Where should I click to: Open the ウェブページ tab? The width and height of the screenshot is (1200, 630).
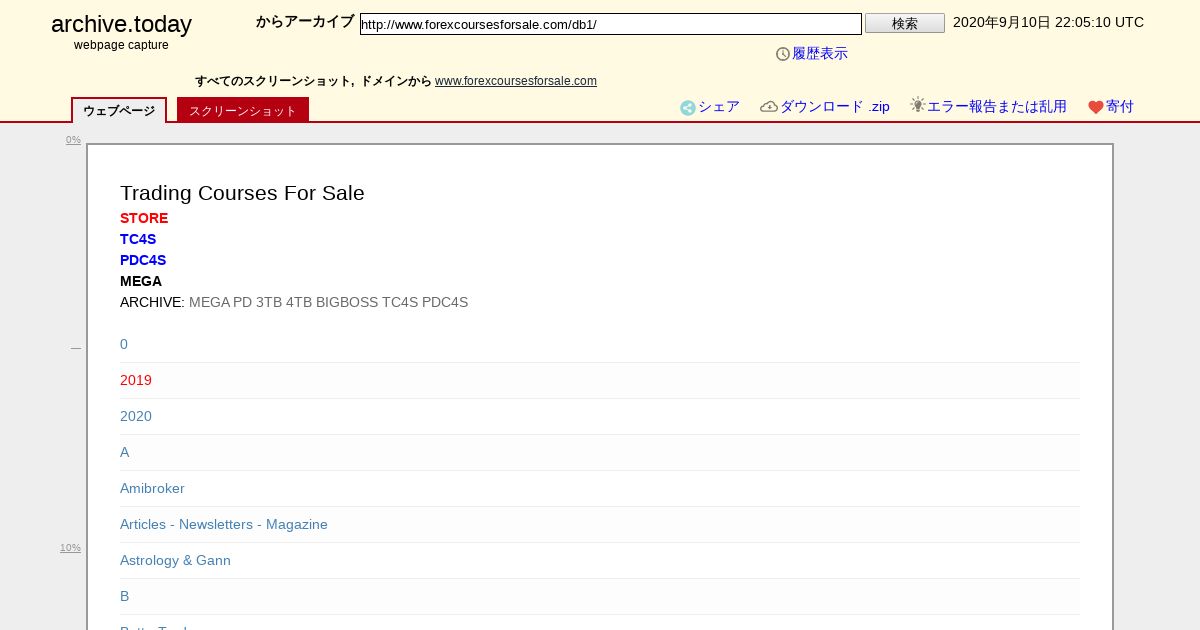coord(119,110)
